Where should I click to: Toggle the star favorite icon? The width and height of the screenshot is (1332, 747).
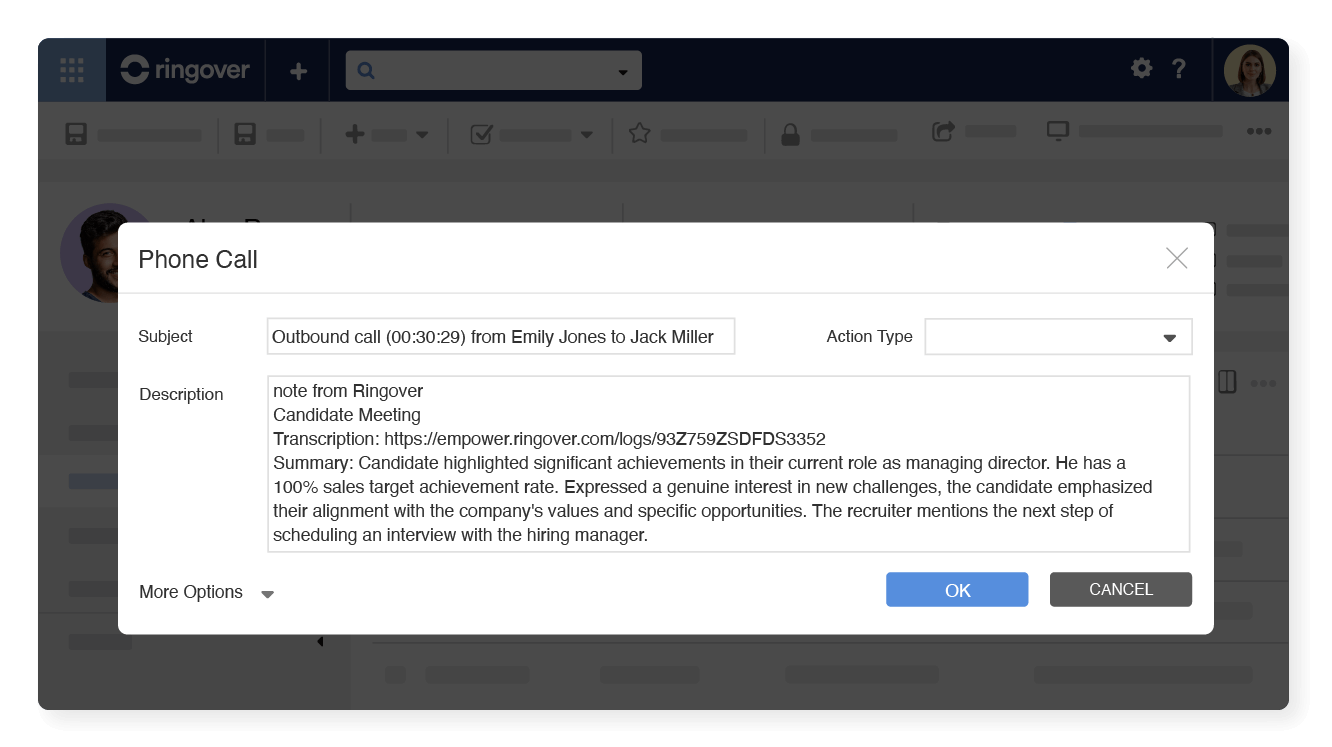tap(637, 132)
